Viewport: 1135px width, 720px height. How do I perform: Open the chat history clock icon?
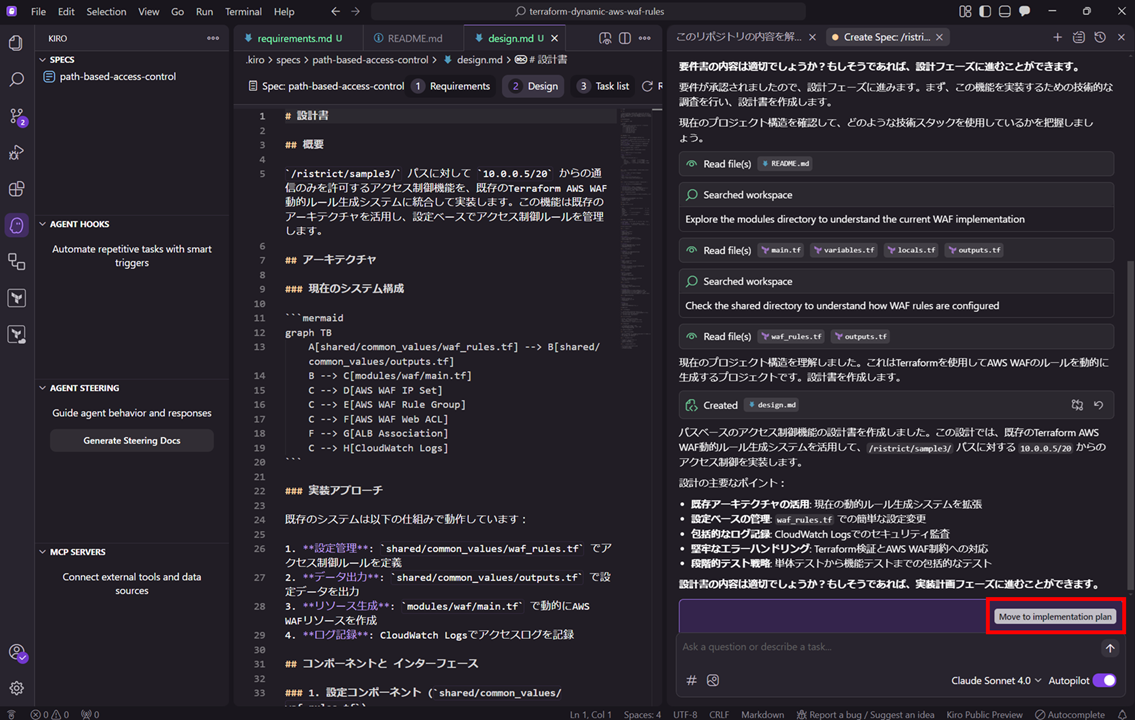pos(1100,37)
